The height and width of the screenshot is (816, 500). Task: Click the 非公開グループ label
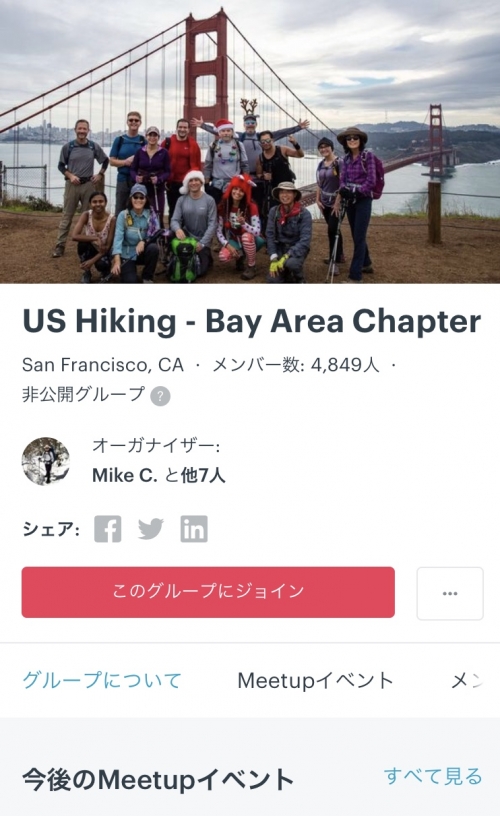tap(83, 394)
